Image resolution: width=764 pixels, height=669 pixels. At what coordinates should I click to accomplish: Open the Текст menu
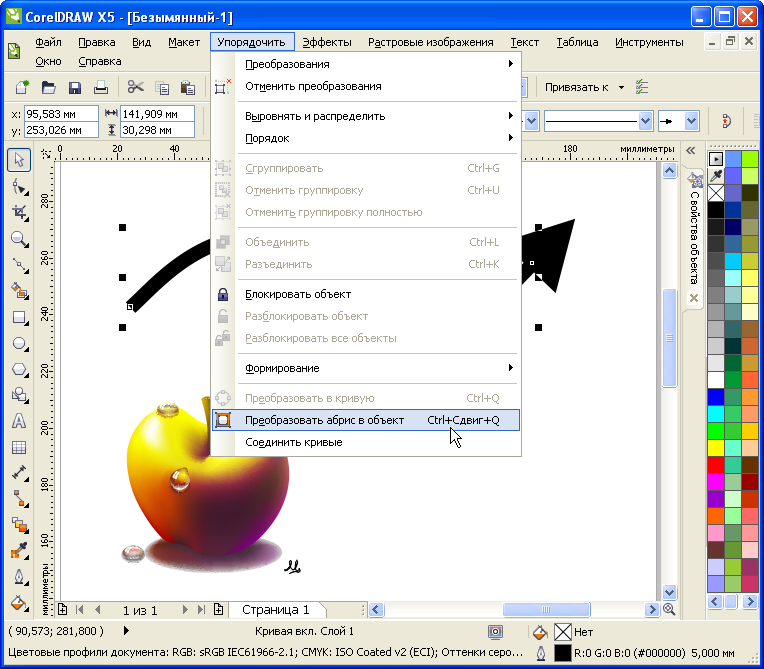pos(525,42)
